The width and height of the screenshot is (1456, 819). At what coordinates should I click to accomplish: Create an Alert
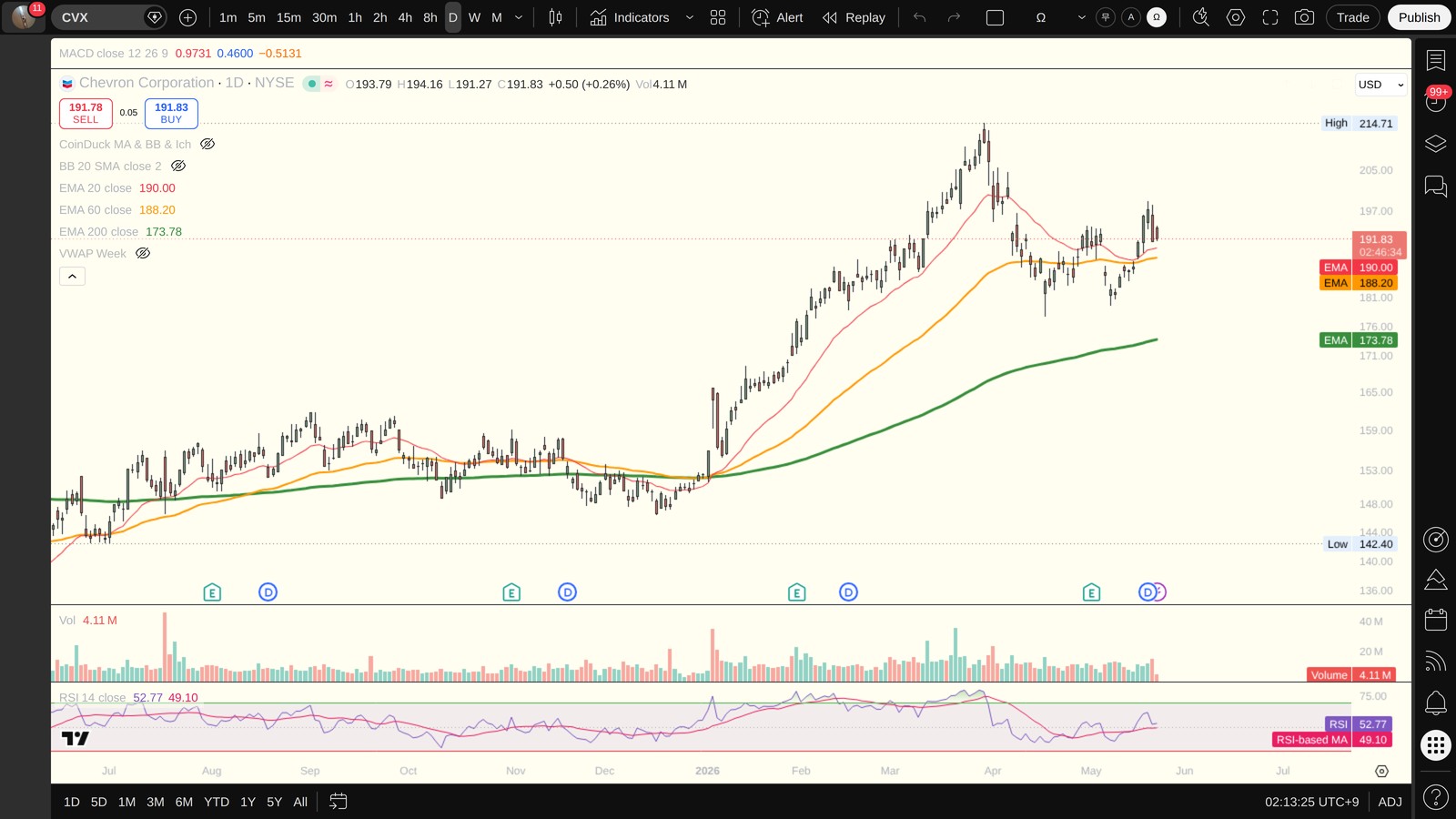(778, 17)
